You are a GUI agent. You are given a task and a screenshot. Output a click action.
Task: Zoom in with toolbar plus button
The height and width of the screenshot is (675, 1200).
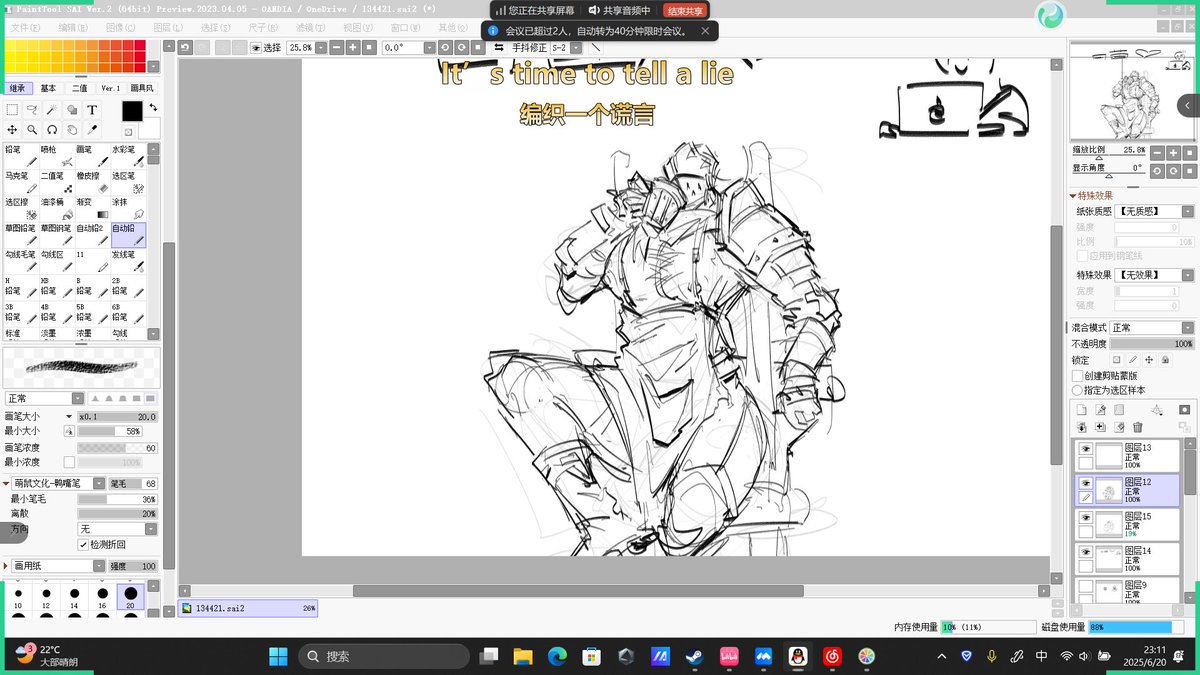coord(354,47)
